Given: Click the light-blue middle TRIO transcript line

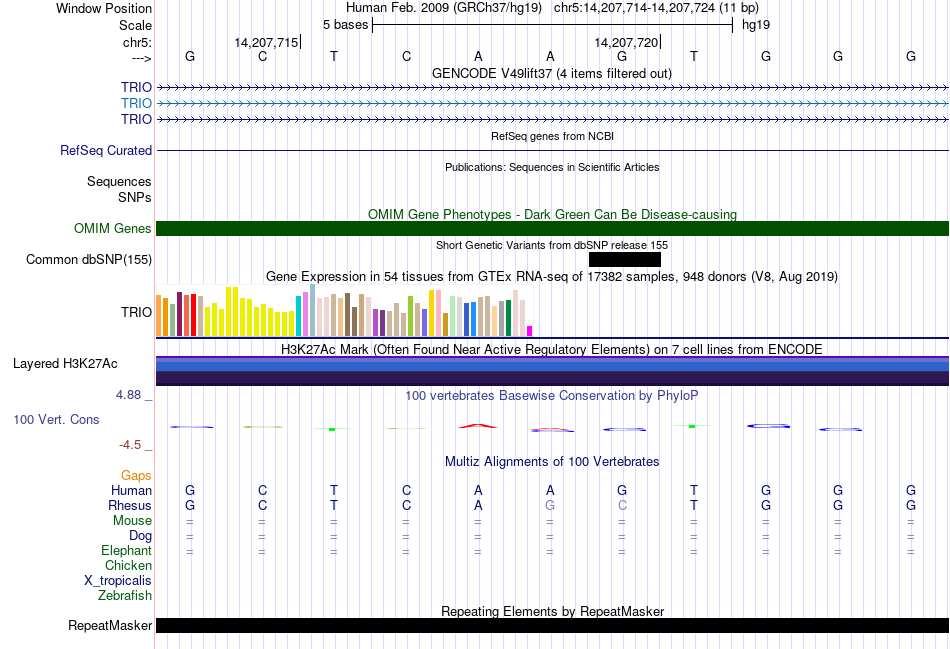Looking at the screenshot, I should 552,104.
